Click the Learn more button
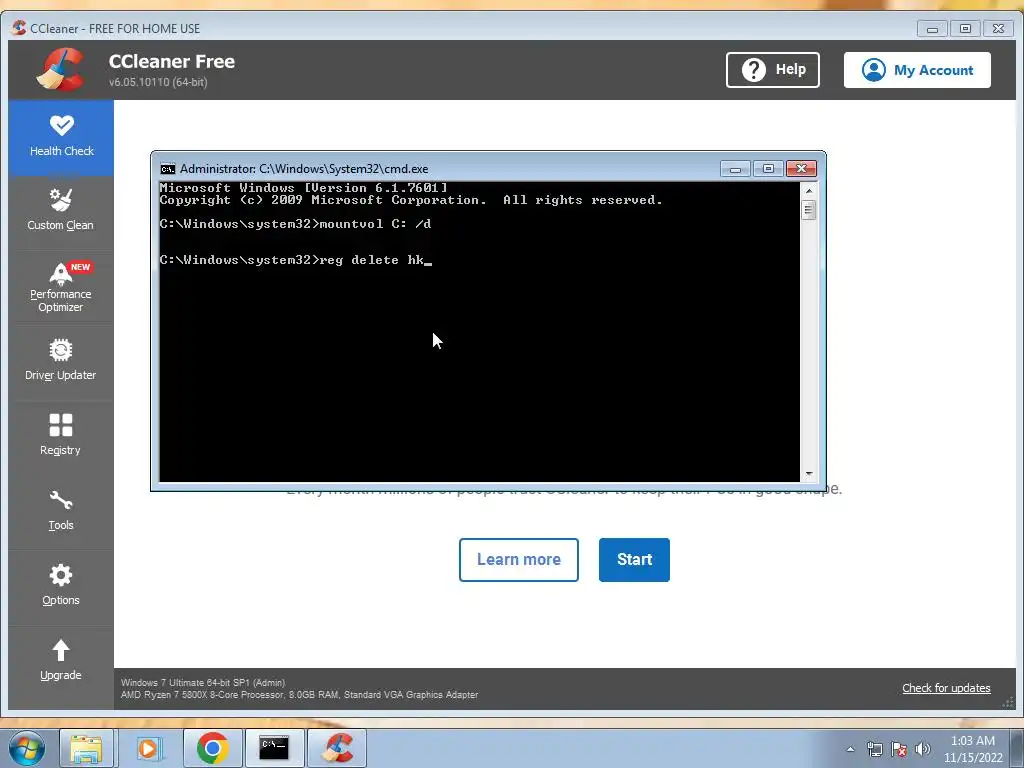 tap(519, 560)
